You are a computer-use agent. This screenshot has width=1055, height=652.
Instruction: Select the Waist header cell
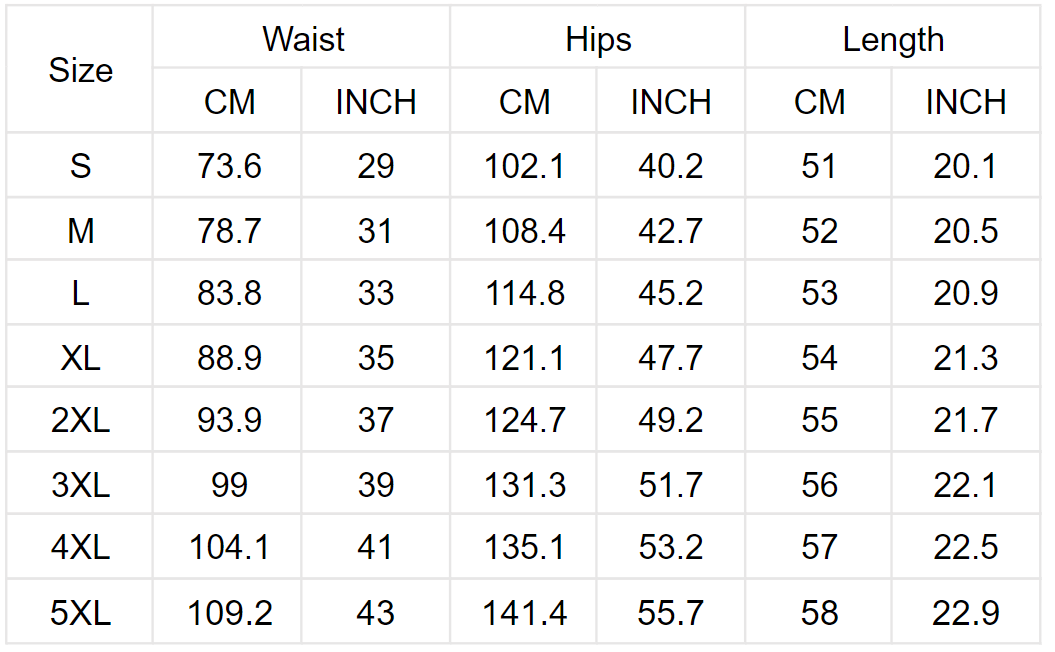tap(301, 38)
